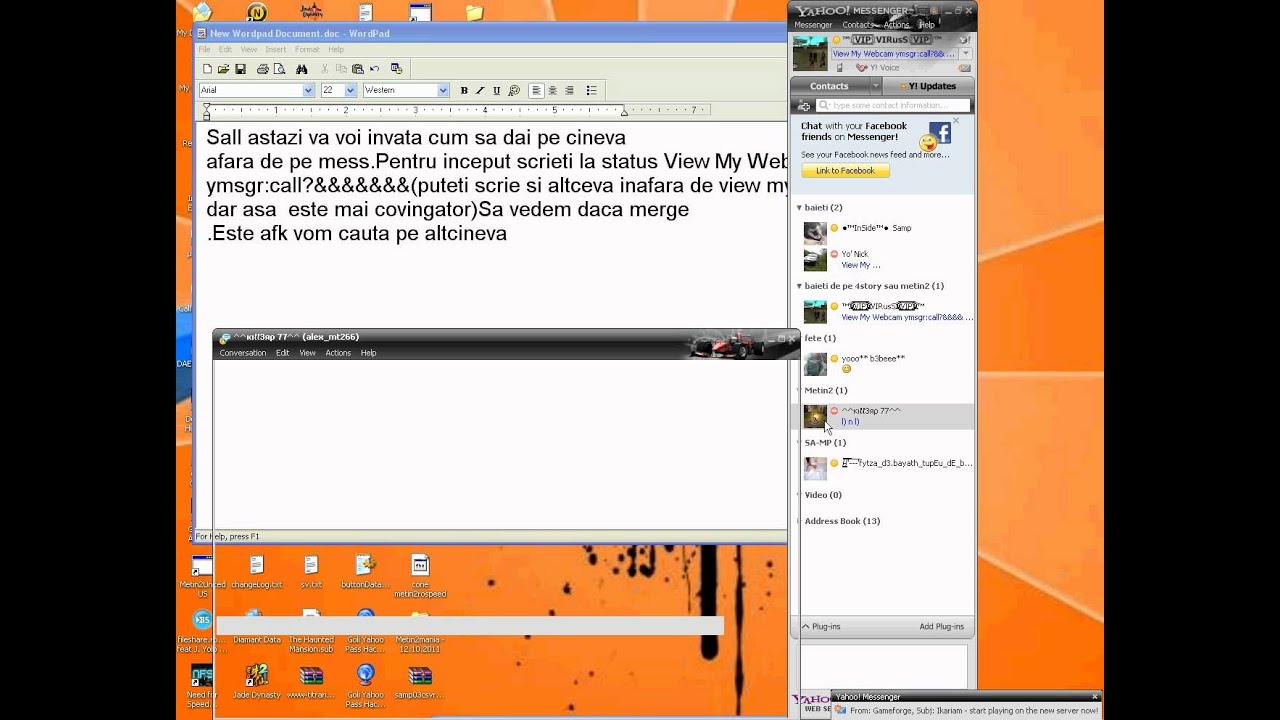Open the sv.txt desktop file

311,572
